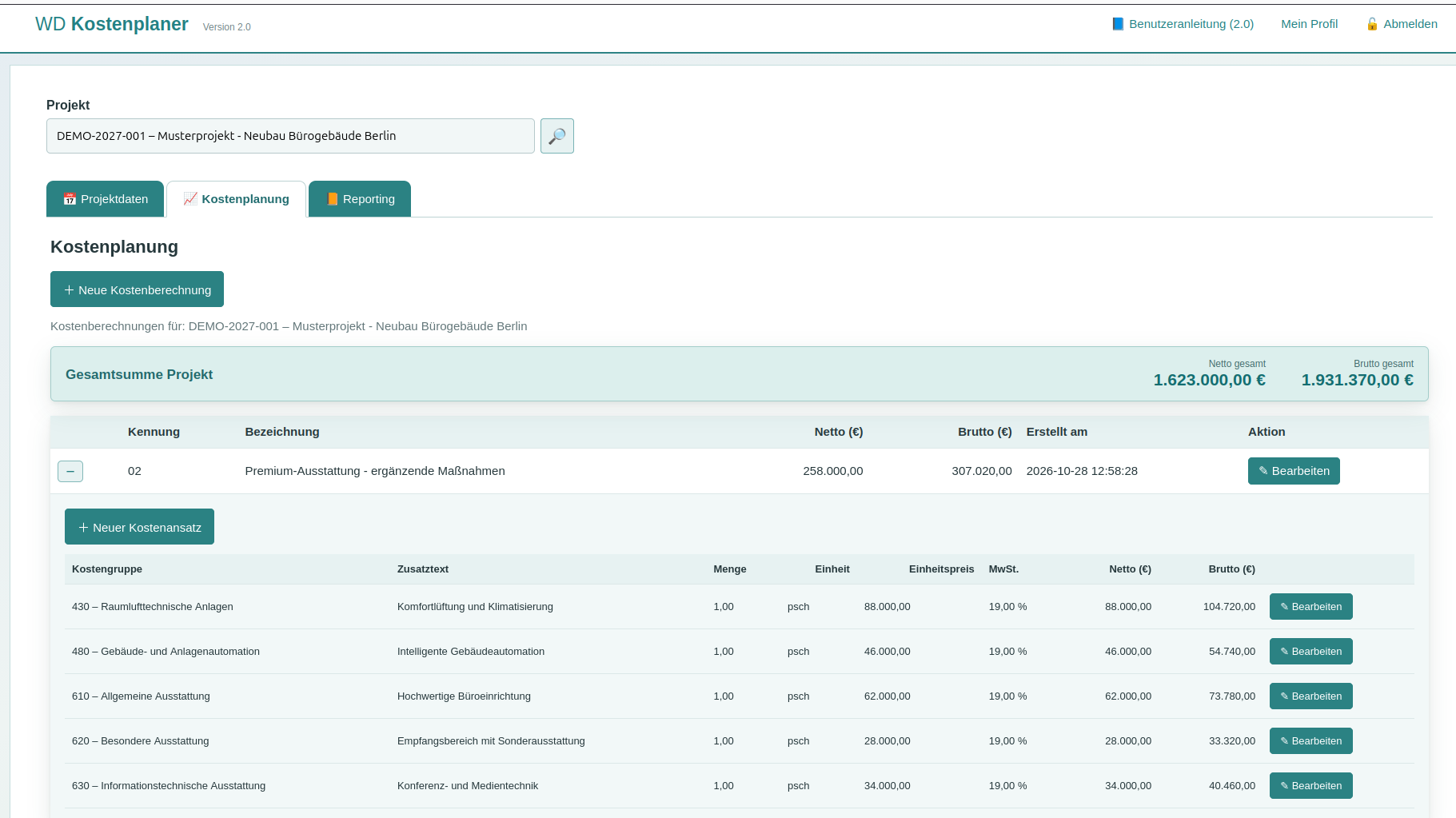Click 'Hochwertige Büroeinrichtung' cell
This screenshot has width=1456, height=818.
[464, 696]
